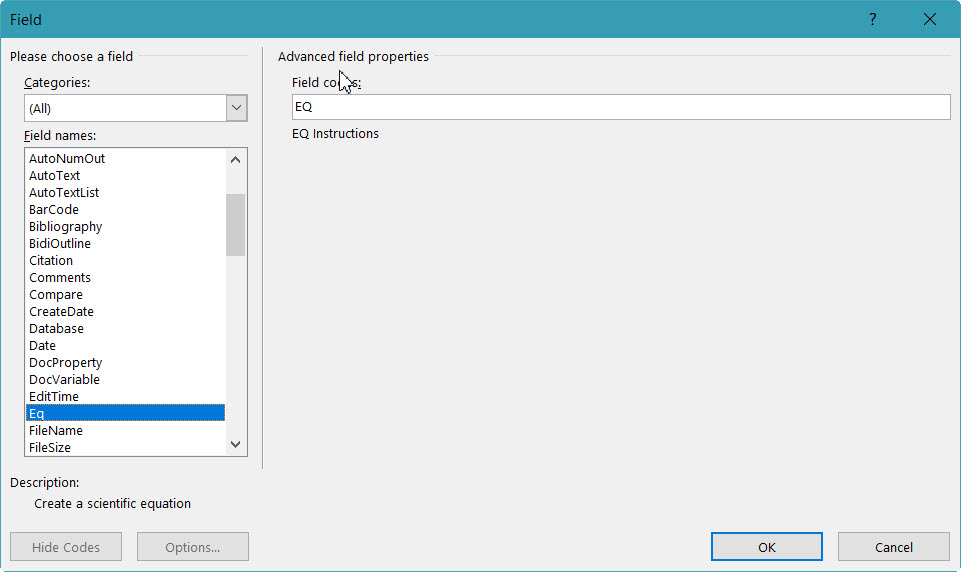
Task: Click the field names scroll down arrow
Action: tap(235, 444)
